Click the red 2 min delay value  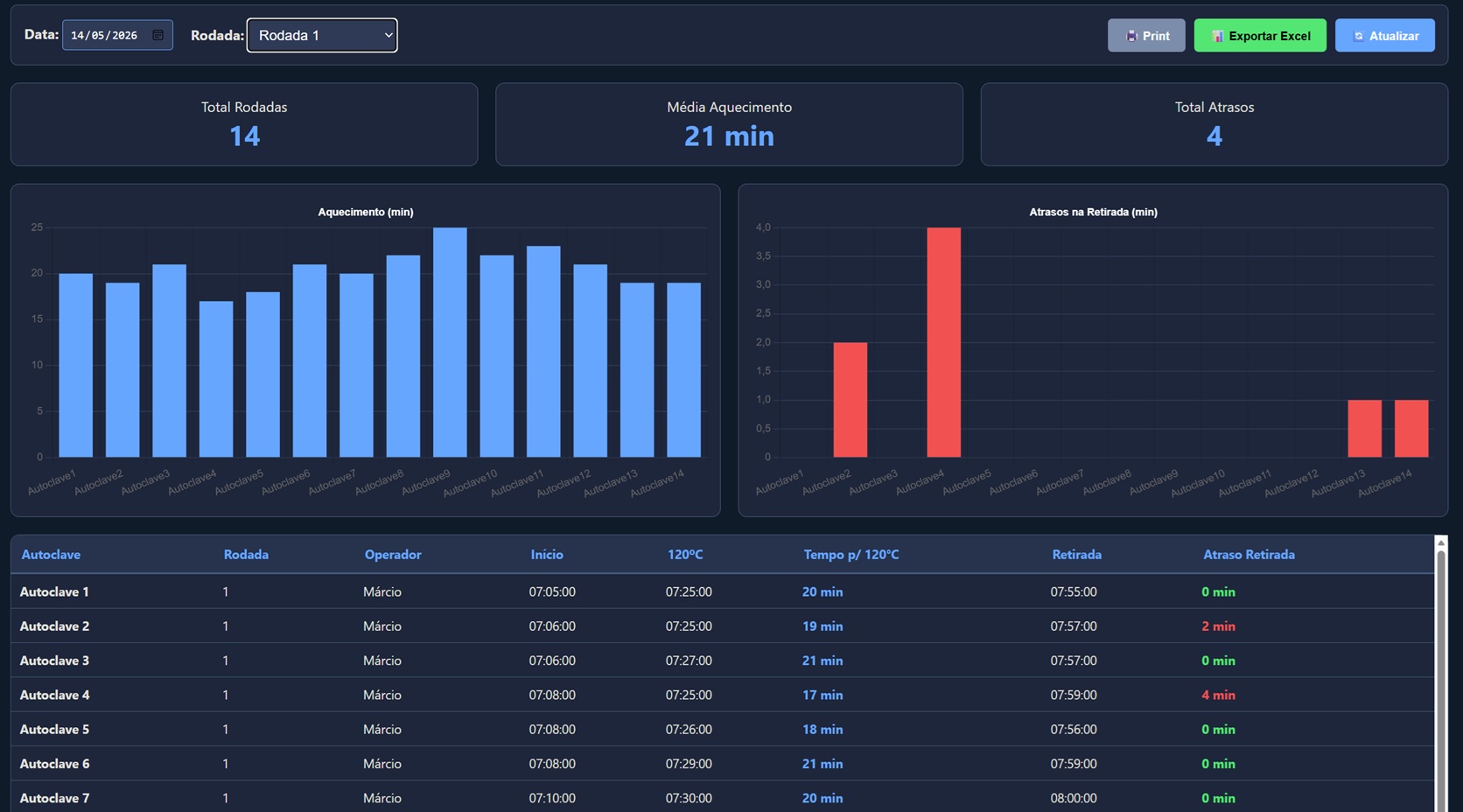(x=1218, y=626)
